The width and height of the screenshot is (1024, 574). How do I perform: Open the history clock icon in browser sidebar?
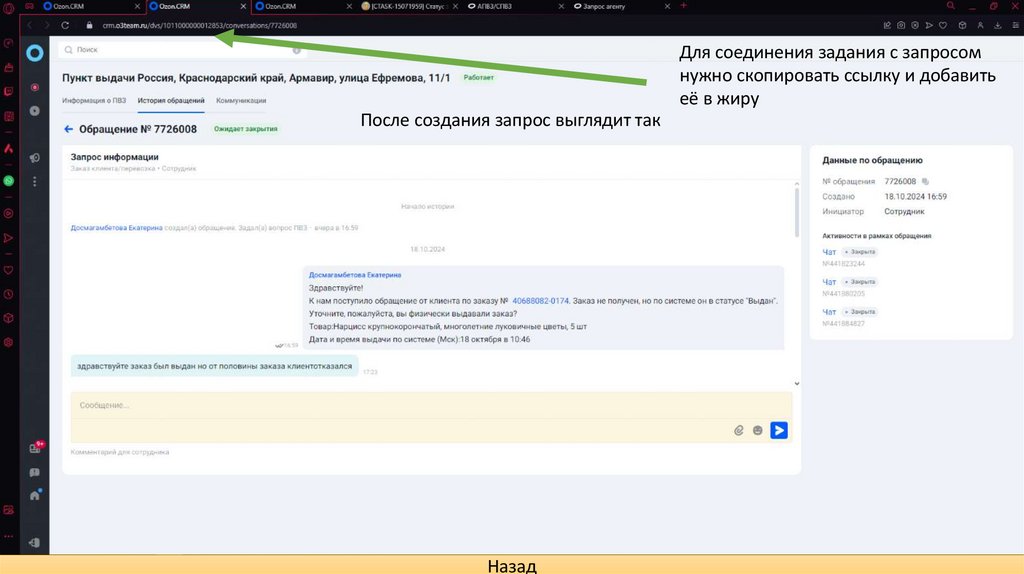coord(8,295)
